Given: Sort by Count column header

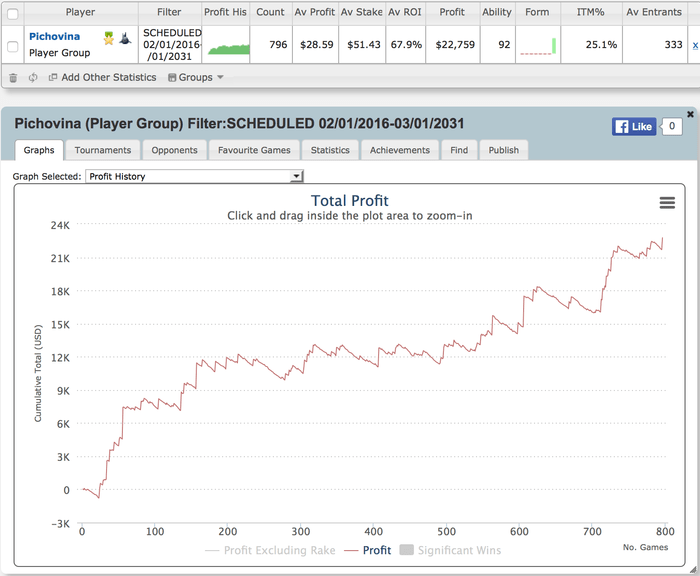Looking at the screenshot, I should (270, 12).
